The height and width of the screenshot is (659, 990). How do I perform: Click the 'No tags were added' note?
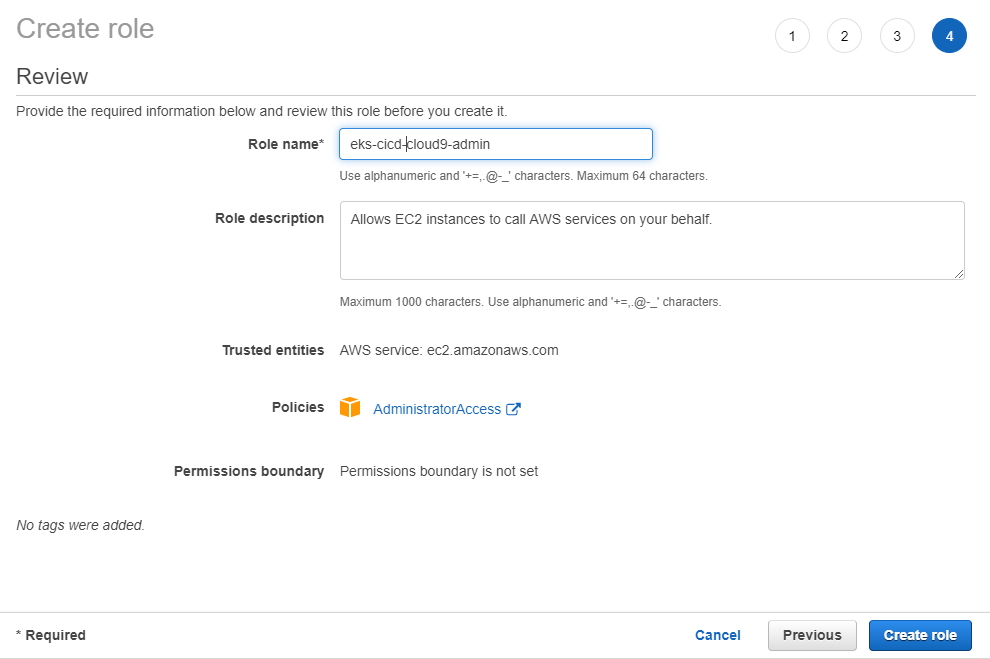coord(80,525)
